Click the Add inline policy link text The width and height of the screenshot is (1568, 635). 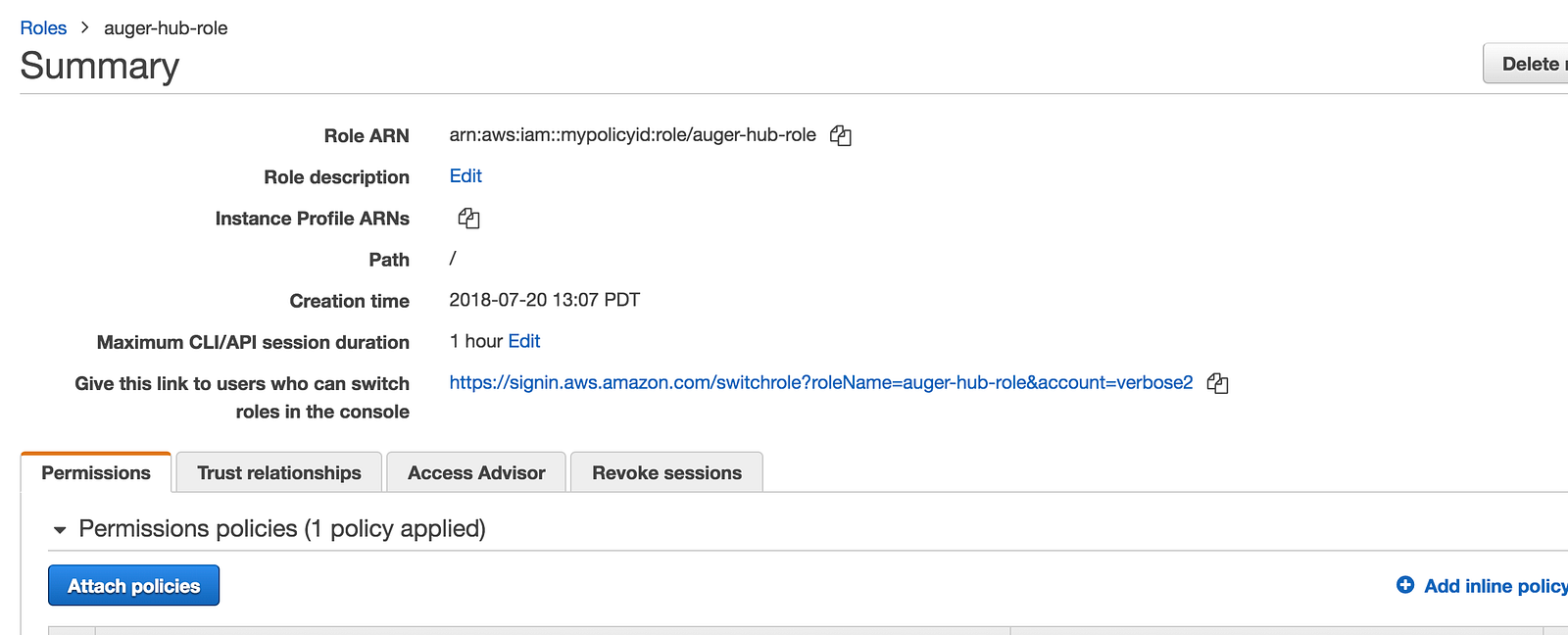click(1494, 586)
